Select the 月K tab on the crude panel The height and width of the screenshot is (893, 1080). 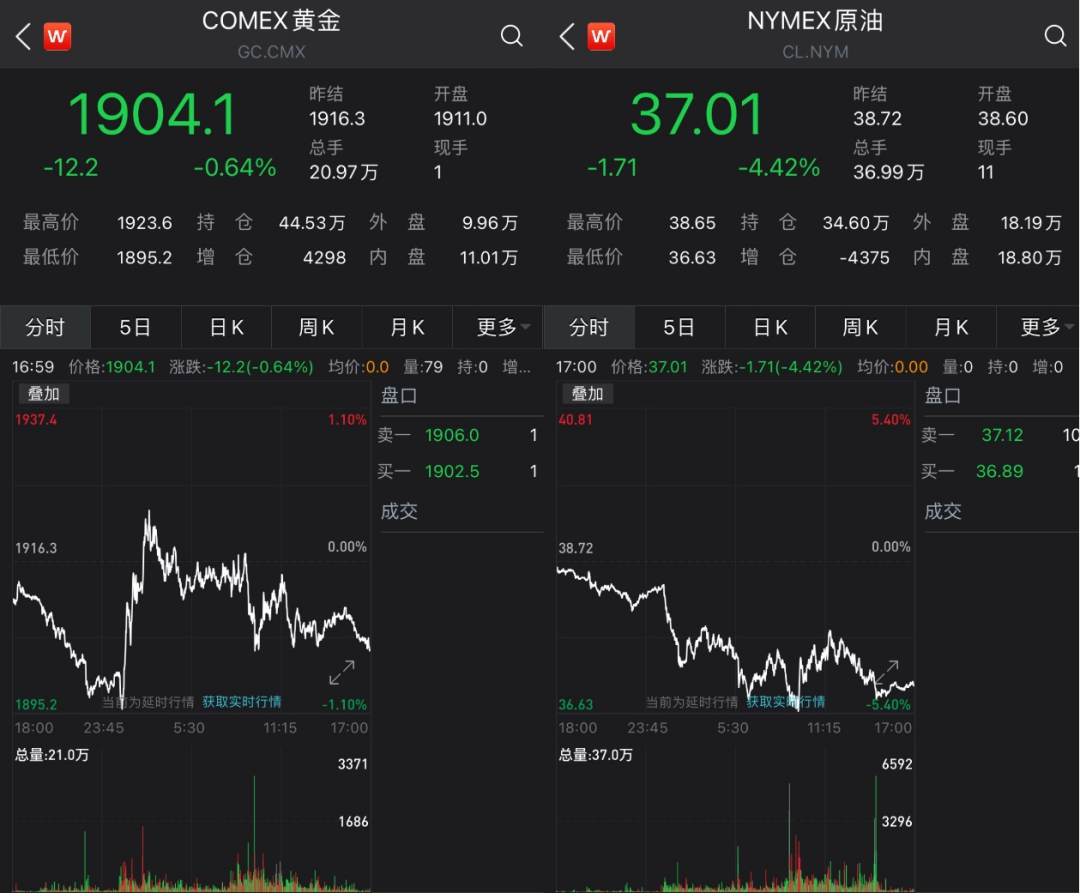pos(951,327)
